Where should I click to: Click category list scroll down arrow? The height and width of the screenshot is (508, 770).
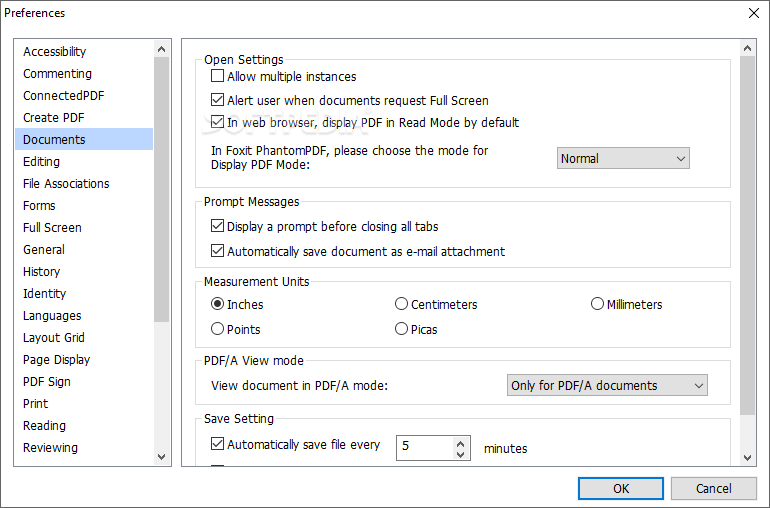click(161, 456)
